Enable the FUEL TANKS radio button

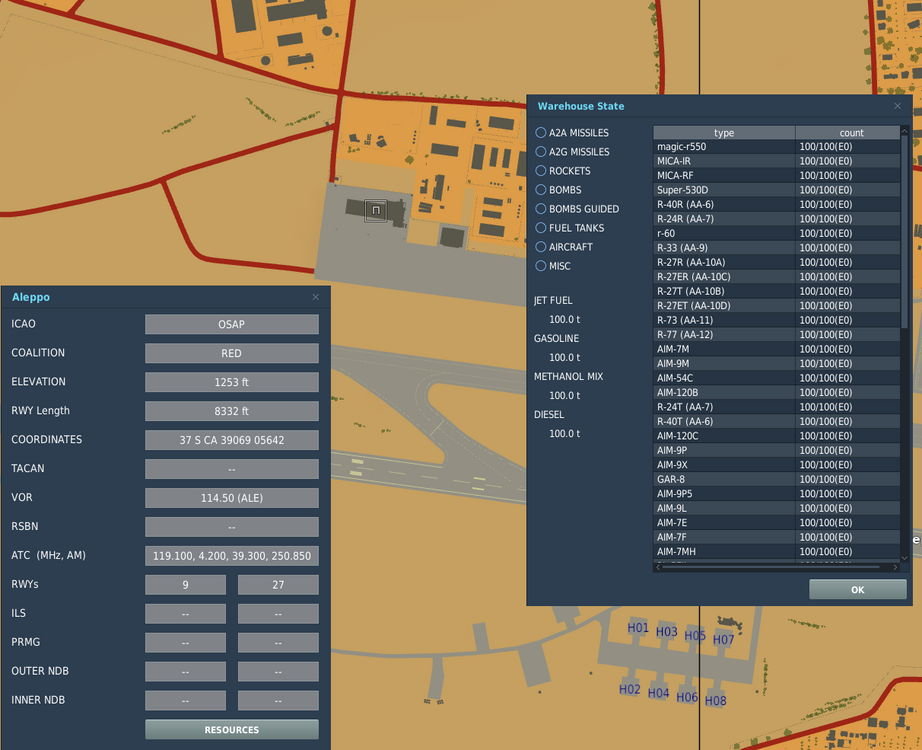coord(541,228)
